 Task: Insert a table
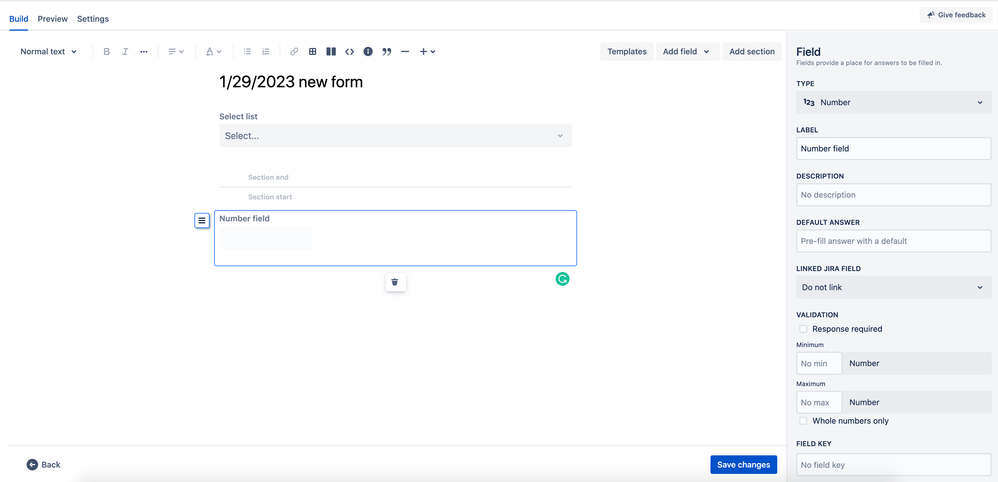point(313,52)
